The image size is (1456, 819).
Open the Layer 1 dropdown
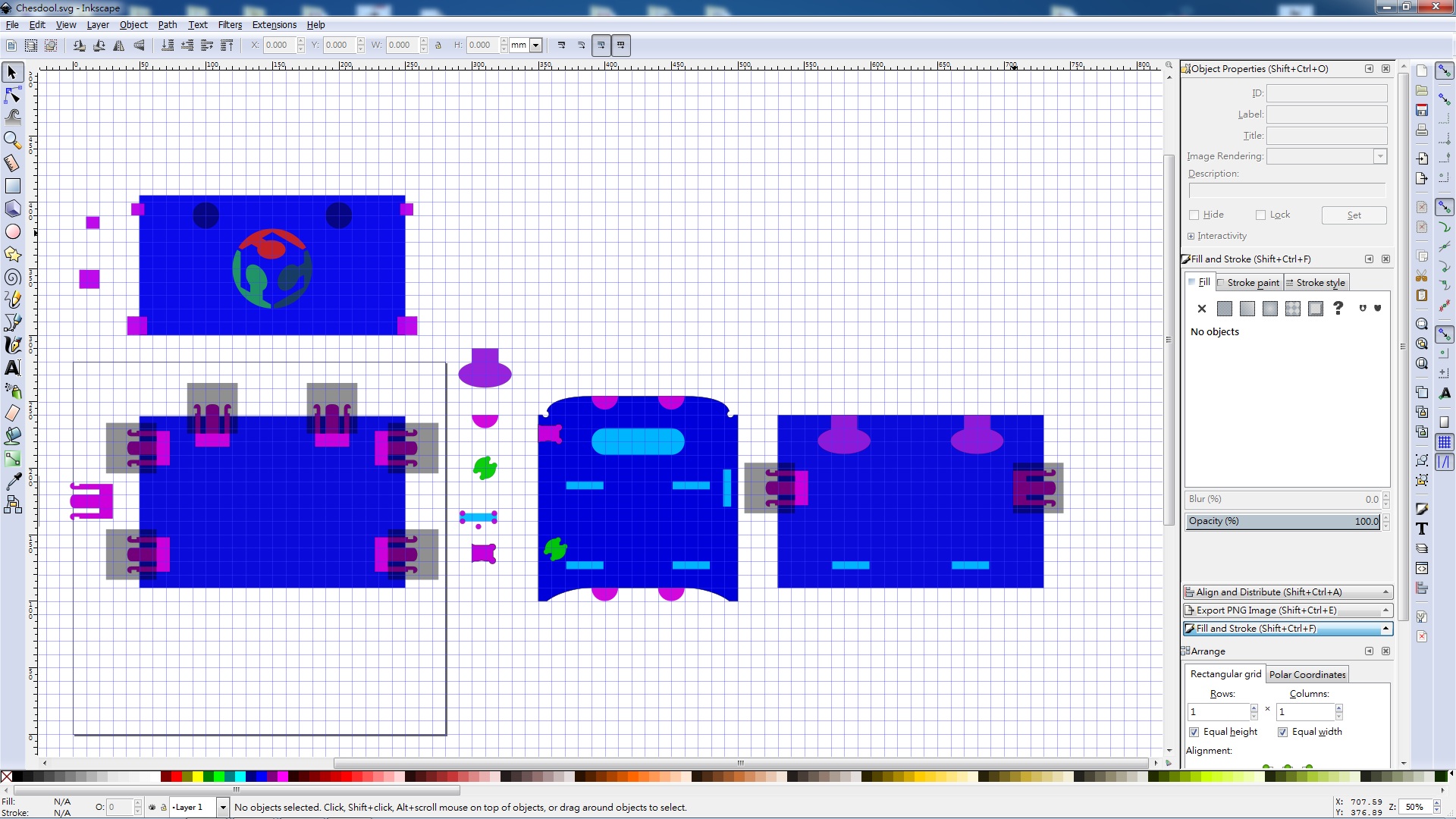223,808
